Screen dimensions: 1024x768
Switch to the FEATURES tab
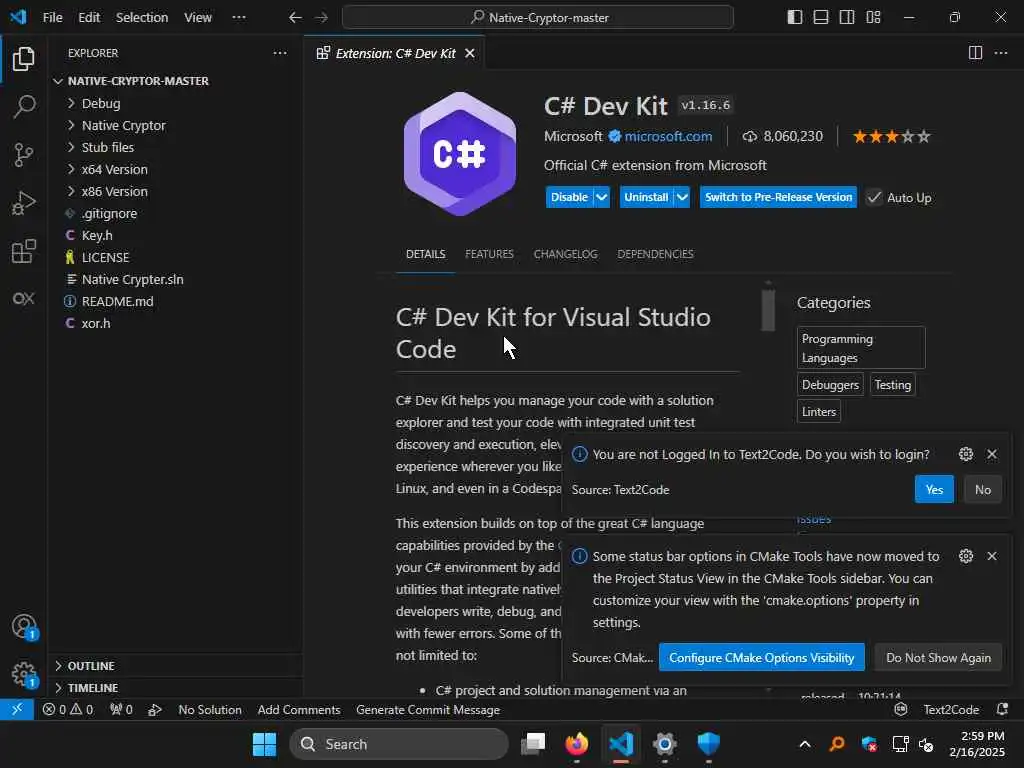coord(489,254)
